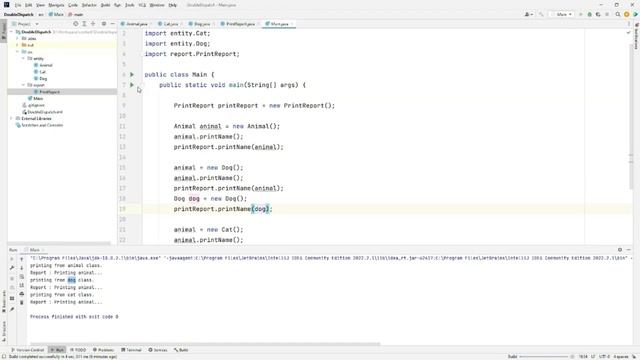Open the Services tool window button
The width and height of the screenshot is (640, 360).
[158, 350]
